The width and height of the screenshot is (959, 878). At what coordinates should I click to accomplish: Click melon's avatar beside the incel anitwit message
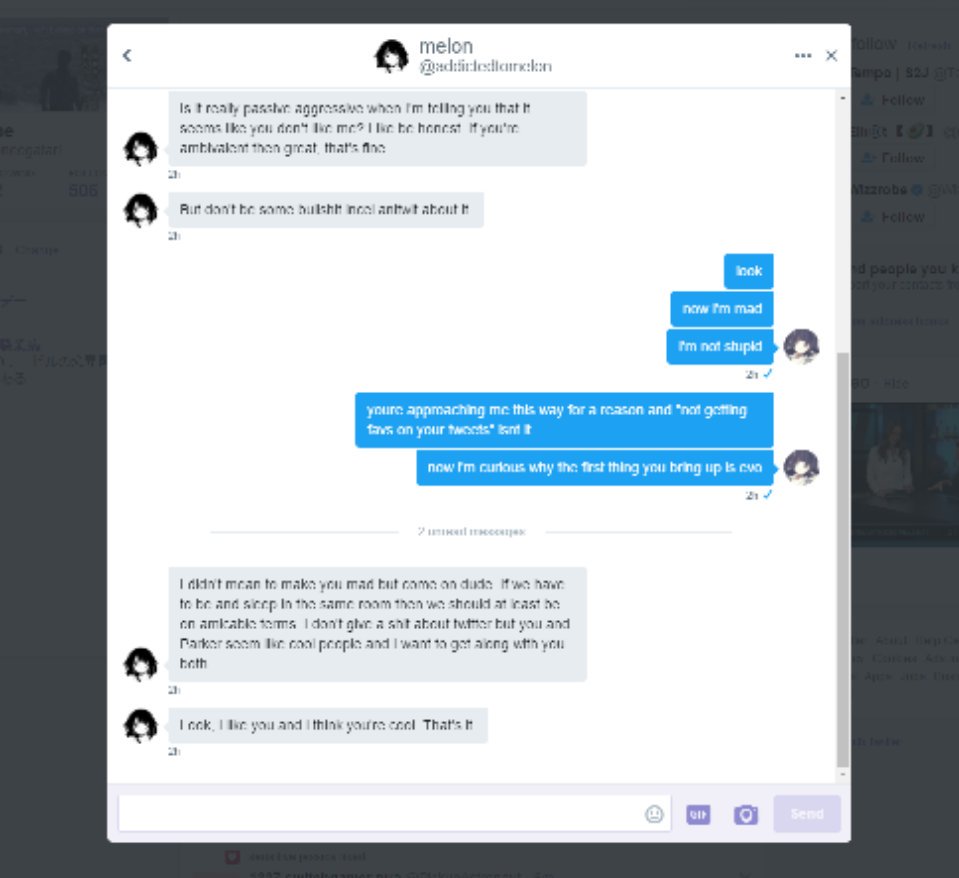(141, 210)
